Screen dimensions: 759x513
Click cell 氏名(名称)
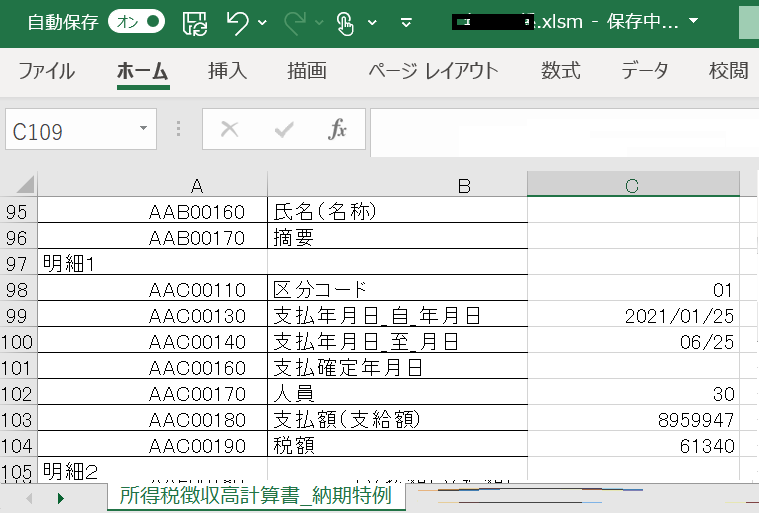click(397, 210)
